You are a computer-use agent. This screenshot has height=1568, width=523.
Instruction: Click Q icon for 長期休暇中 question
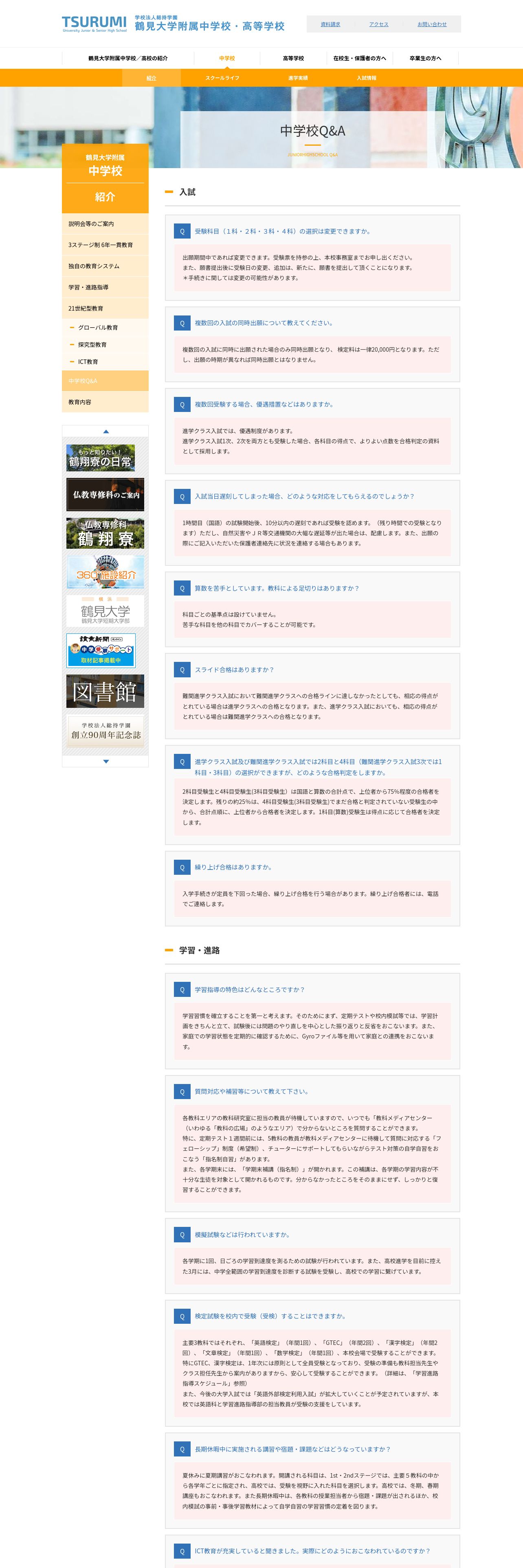[x=181, y=1449]
